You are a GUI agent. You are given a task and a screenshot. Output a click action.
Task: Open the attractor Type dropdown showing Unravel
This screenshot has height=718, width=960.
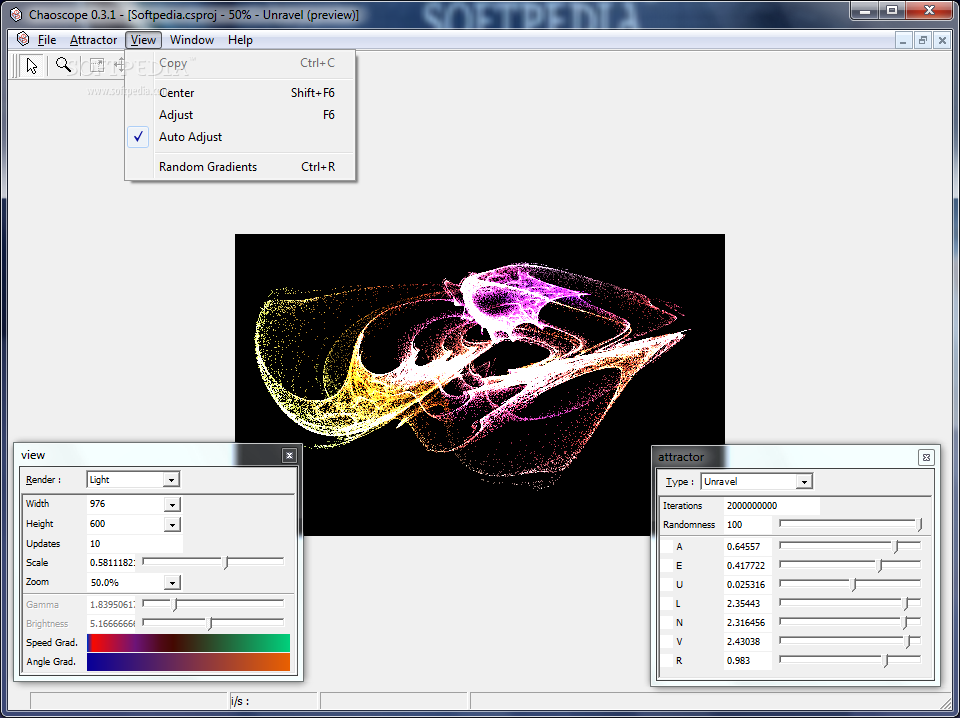[804, 482]
